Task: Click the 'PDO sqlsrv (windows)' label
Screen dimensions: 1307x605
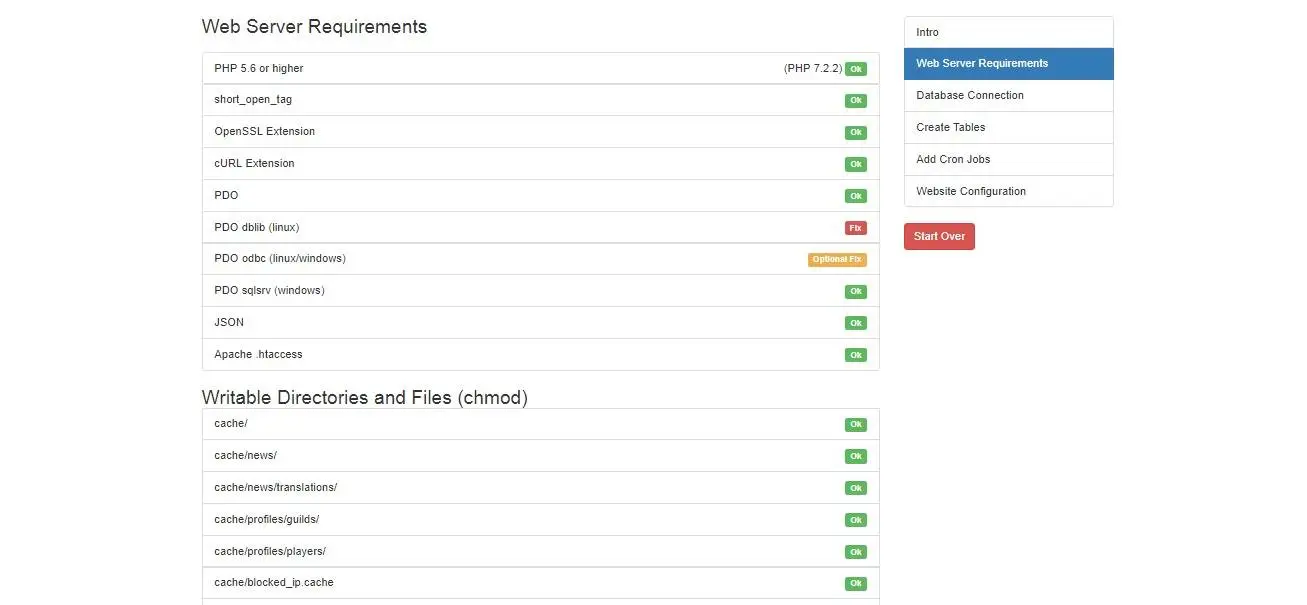Action: tap(269, 290)
